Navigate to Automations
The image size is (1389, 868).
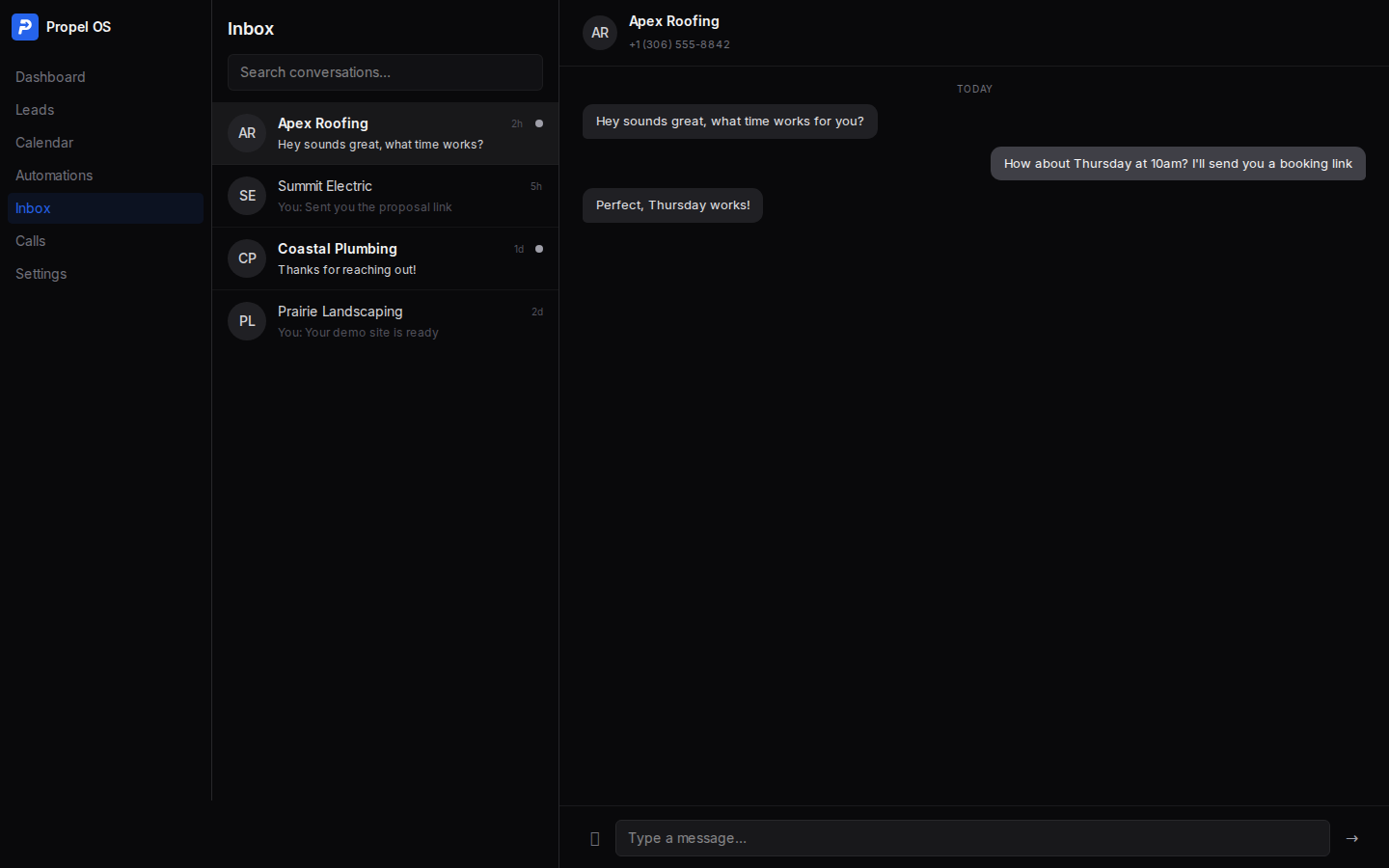tap(105, 176)
